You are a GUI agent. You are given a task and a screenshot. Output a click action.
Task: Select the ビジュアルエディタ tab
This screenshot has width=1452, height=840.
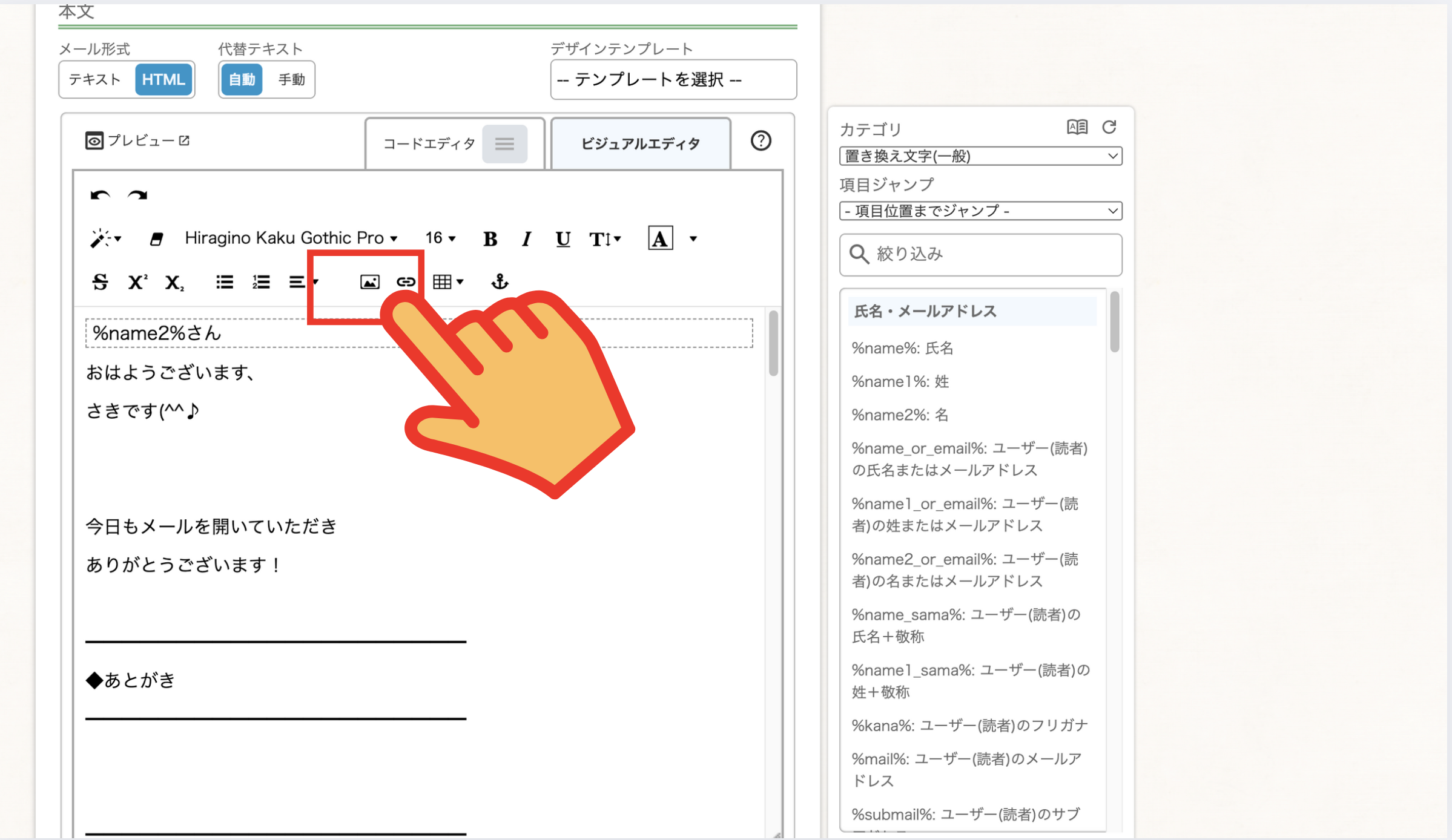click(x=640, y=144)
